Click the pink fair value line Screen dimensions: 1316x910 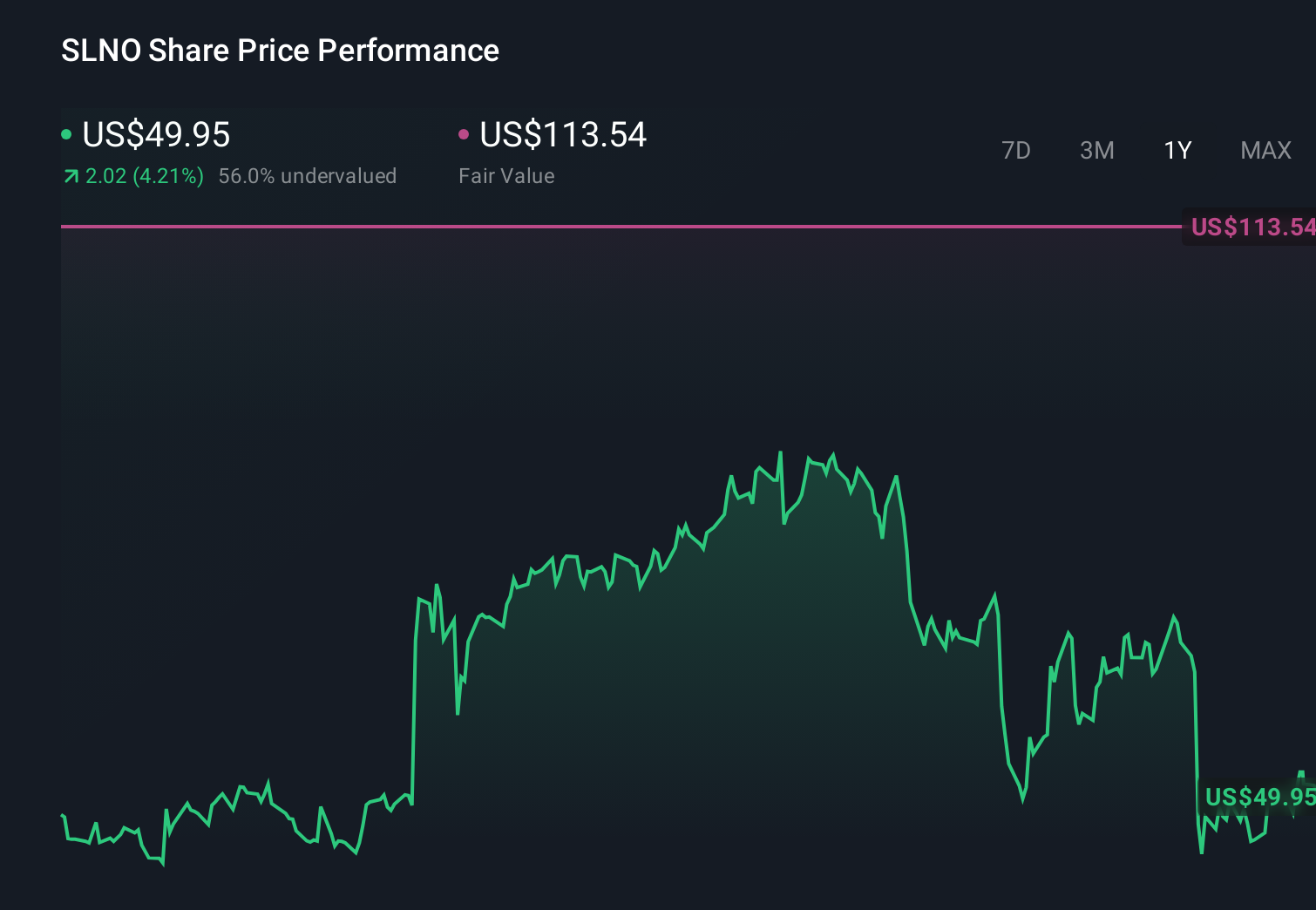tap(610, 227)
